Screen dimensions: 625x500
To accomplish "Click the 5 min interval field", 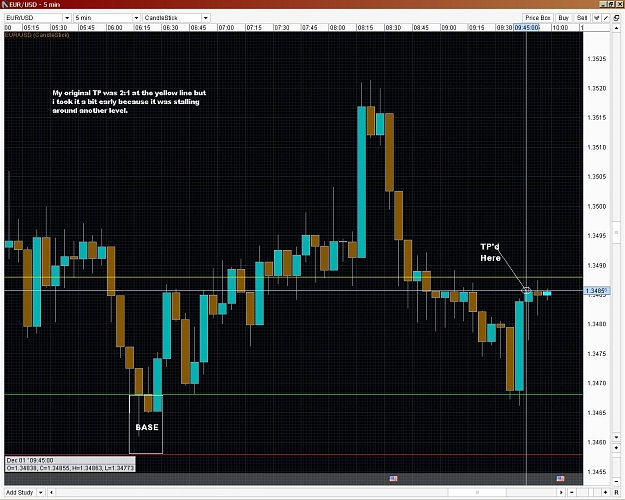I will tap(103, 18).
